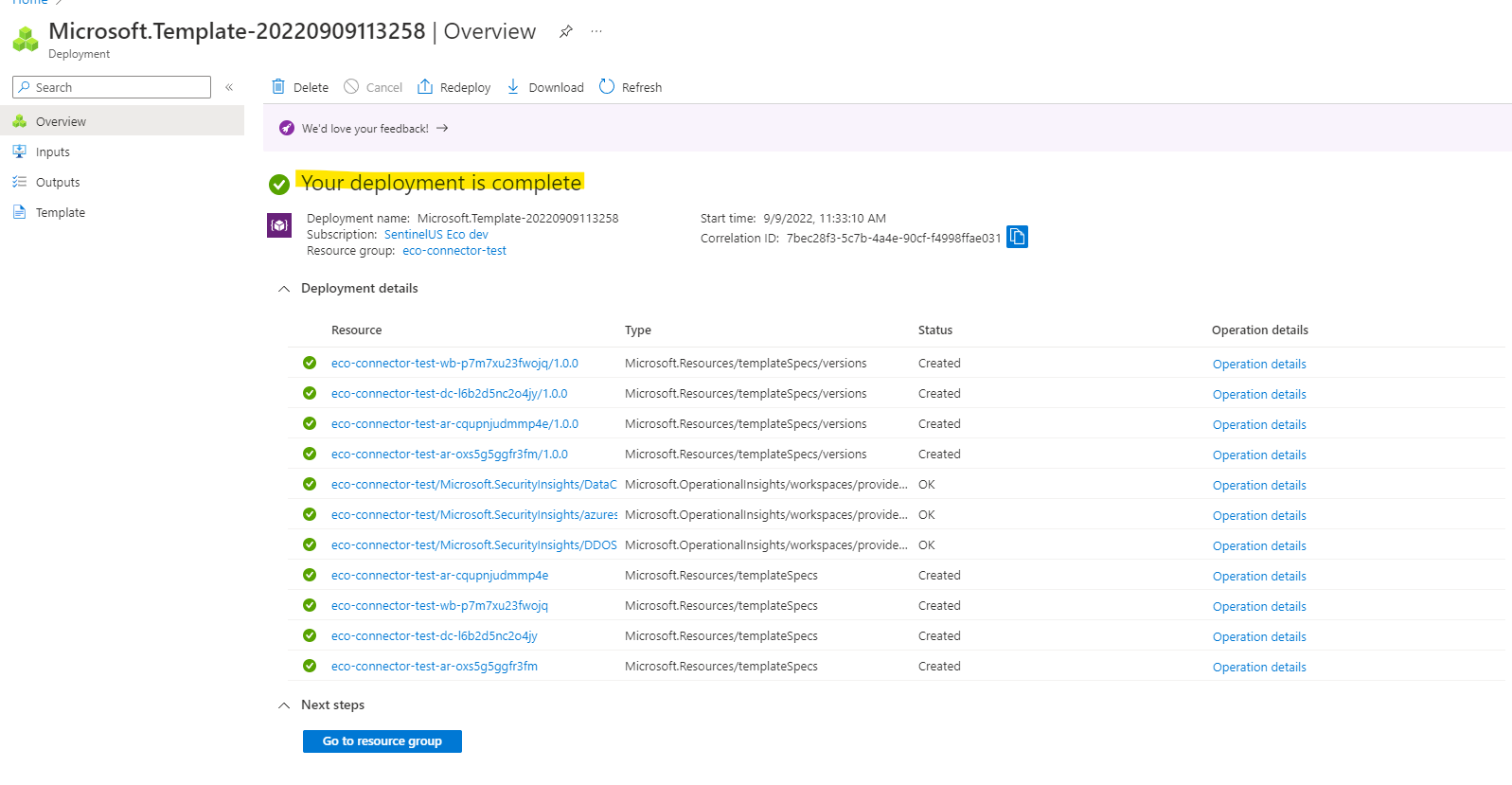Collapse the Next steps section
The width and height of the screenshot is (1512, 785).
tap(284, 705)
